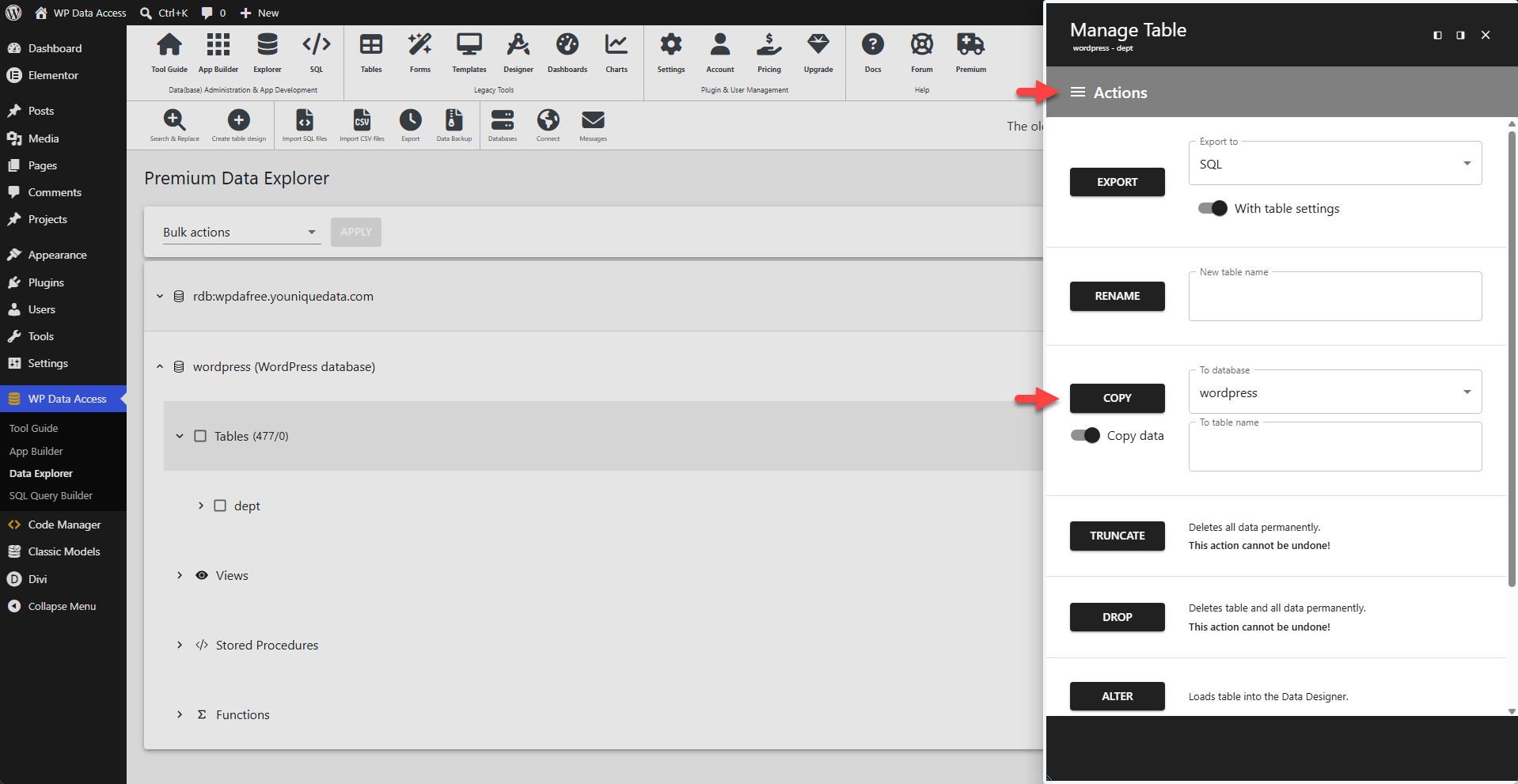This screenshot has width=1518, height=784.
Task: Click the EXPORT button
Action: pos(1117,182)
